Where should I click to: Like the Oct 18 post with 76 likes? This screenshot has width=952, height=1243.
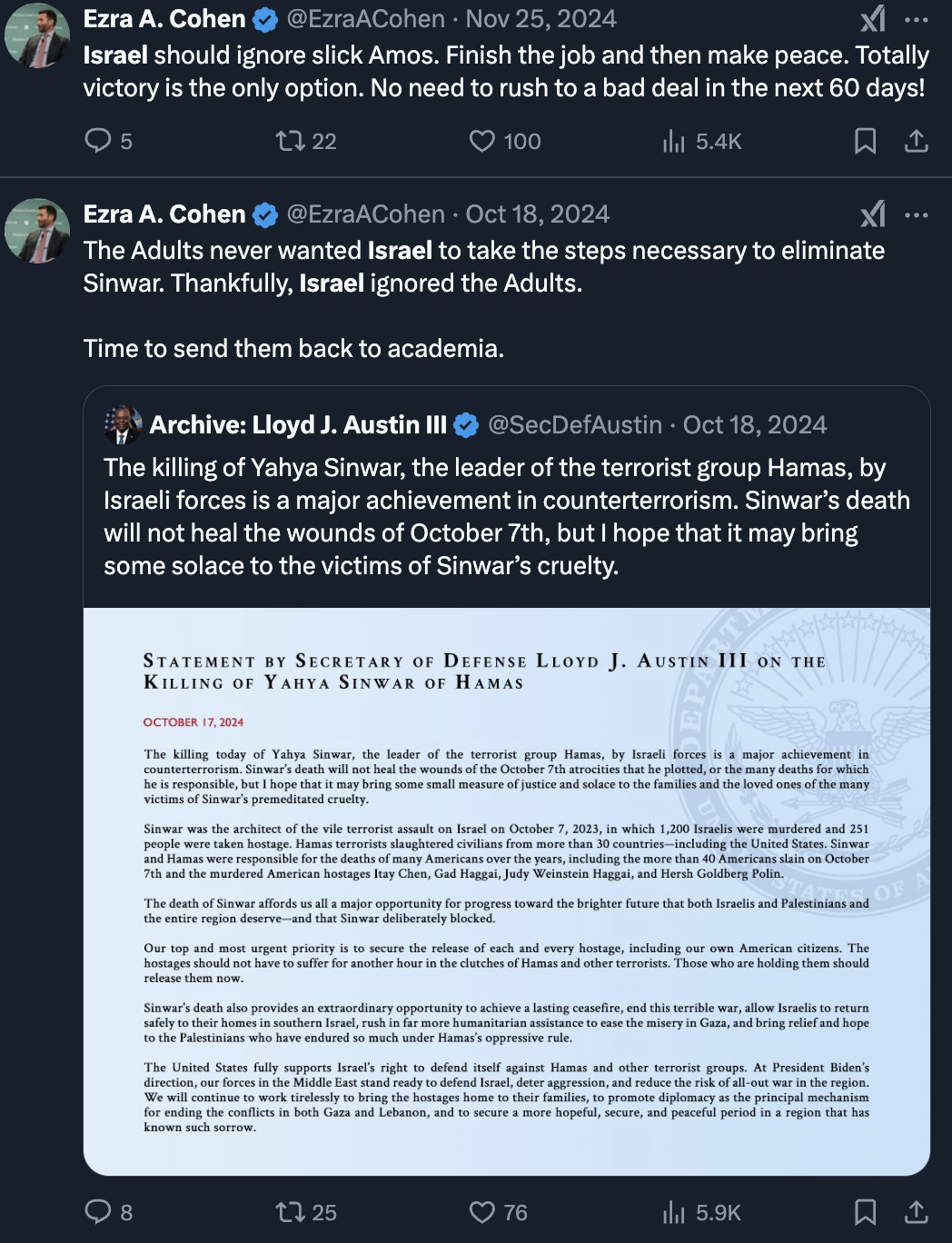[x=482, y=1211]
